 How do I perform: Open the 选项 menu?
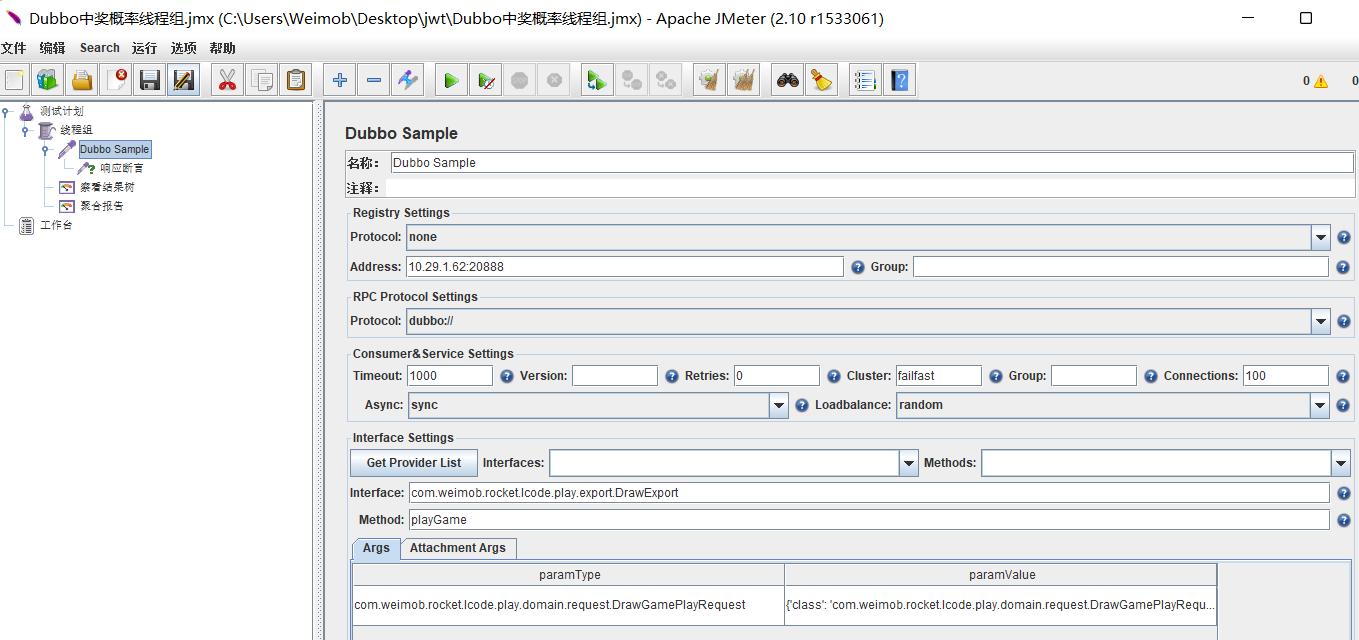coord(184,48)
